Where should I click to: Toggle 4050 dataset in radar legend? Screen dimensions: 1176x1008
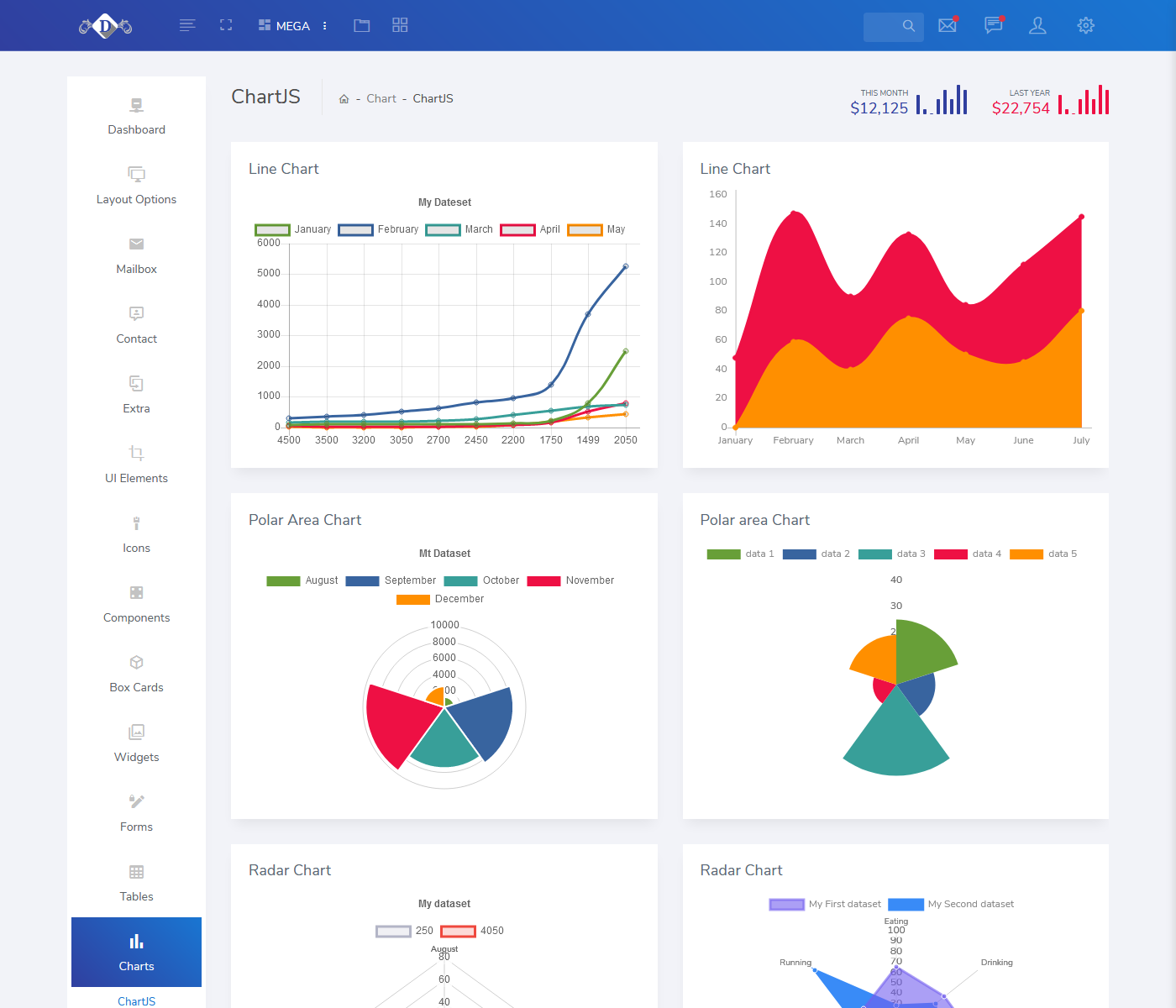(x=472, y=931)
